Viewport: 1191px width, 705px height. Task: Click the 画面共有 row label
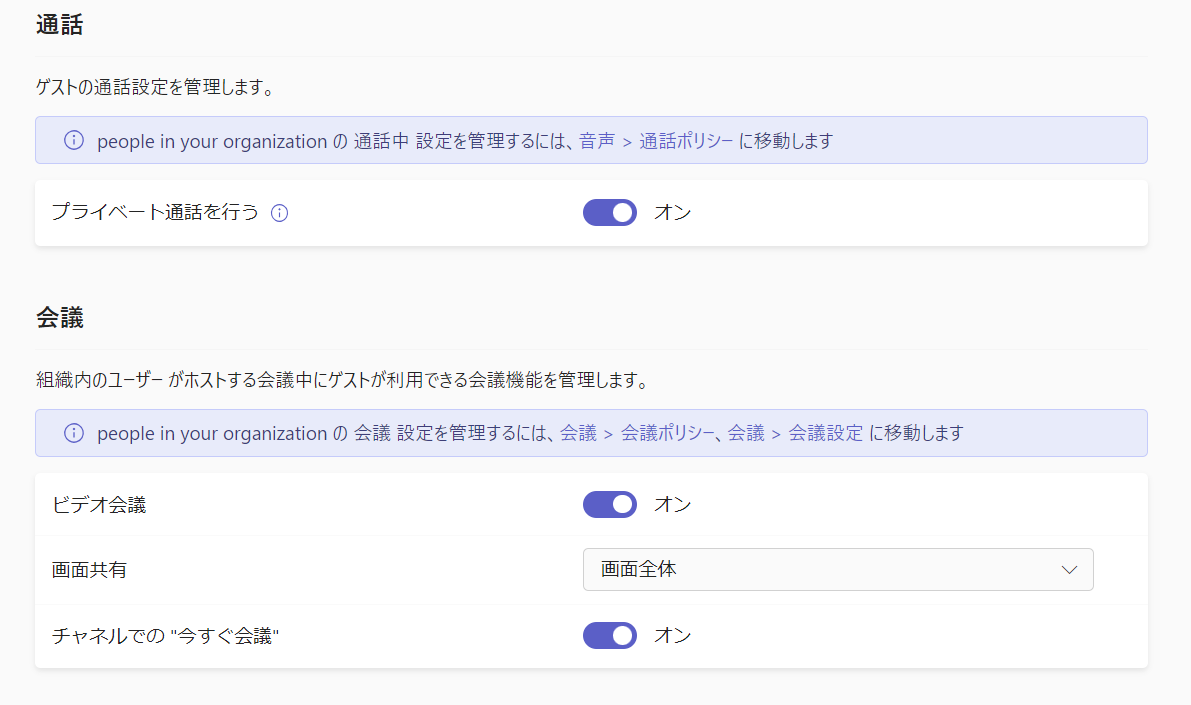click(x=89, y=570)
